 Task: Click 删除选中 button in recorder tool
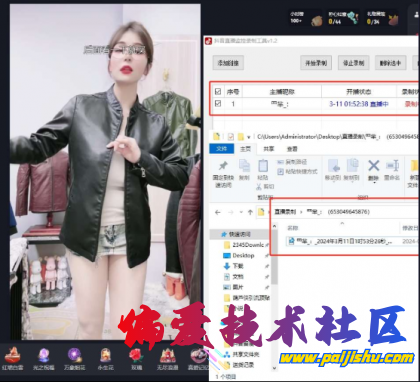390,63
